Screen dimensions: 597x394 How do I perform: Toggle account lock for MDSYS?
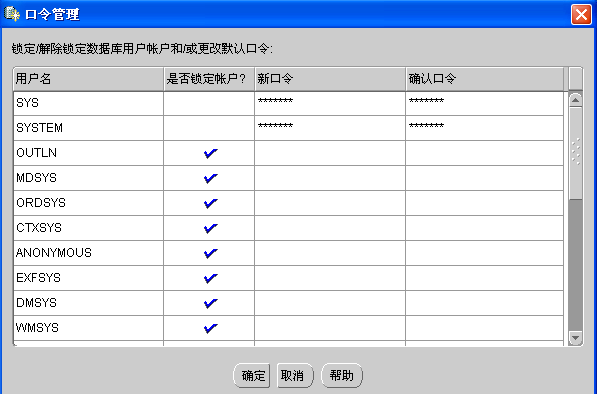tap(210, 178)
